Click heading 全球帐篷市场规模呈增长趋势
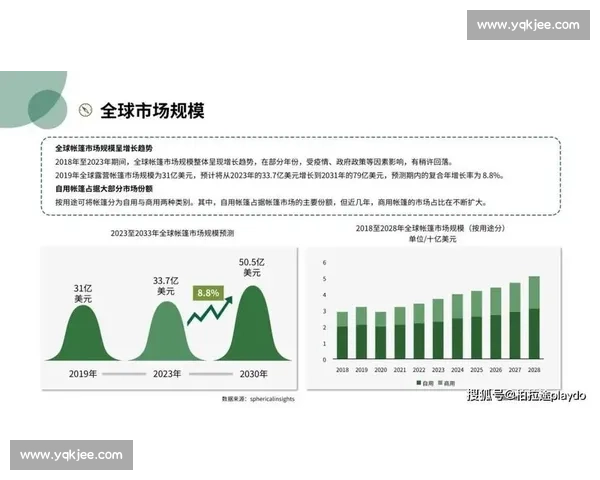600x480 pixels. click(x=104, y=149)
